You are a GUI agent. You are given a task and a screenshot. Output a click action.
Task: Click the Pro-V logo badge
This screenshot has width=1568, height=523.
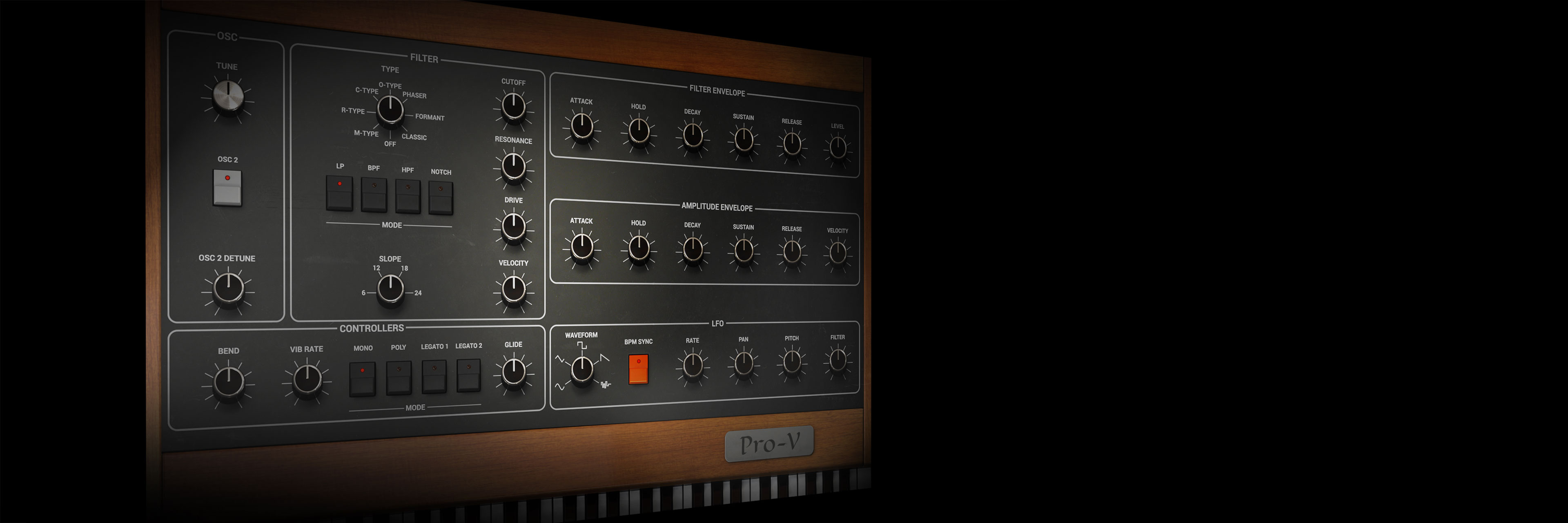[769, 444]
